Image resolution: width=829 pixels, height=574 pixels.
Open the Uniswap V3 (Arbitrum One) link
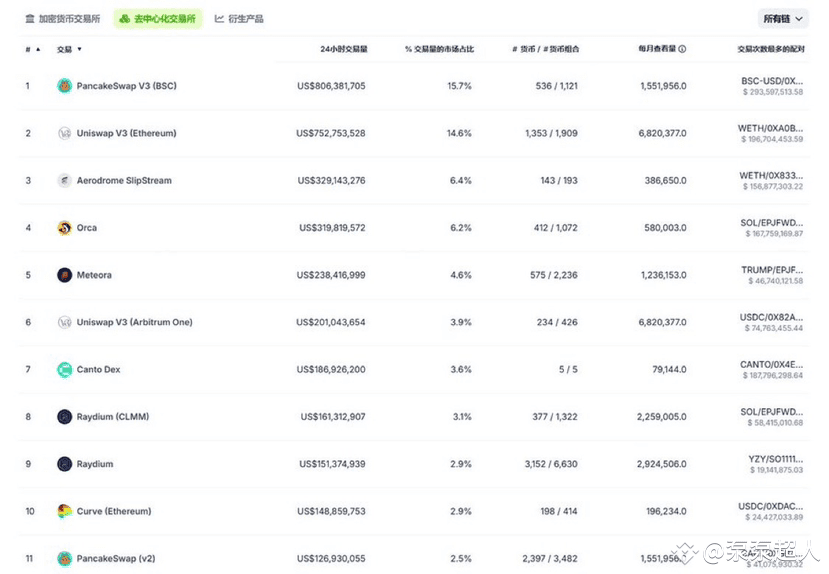134,323
